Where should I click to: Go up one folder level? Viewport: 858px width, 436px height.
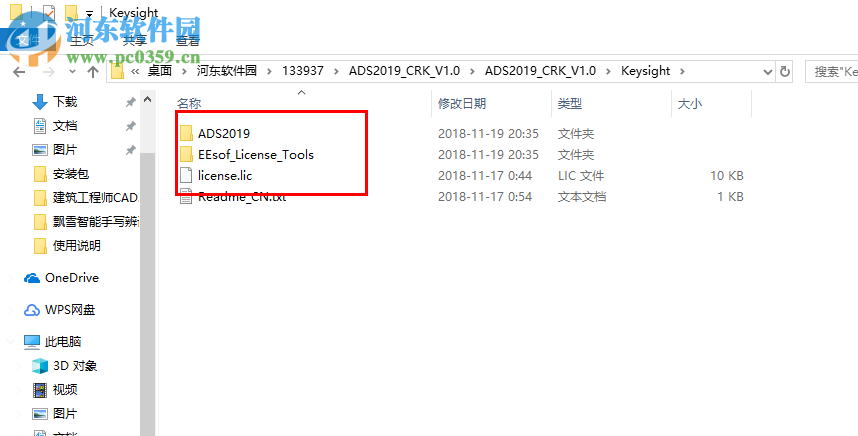pyautogui.click(x=93, y=72)
